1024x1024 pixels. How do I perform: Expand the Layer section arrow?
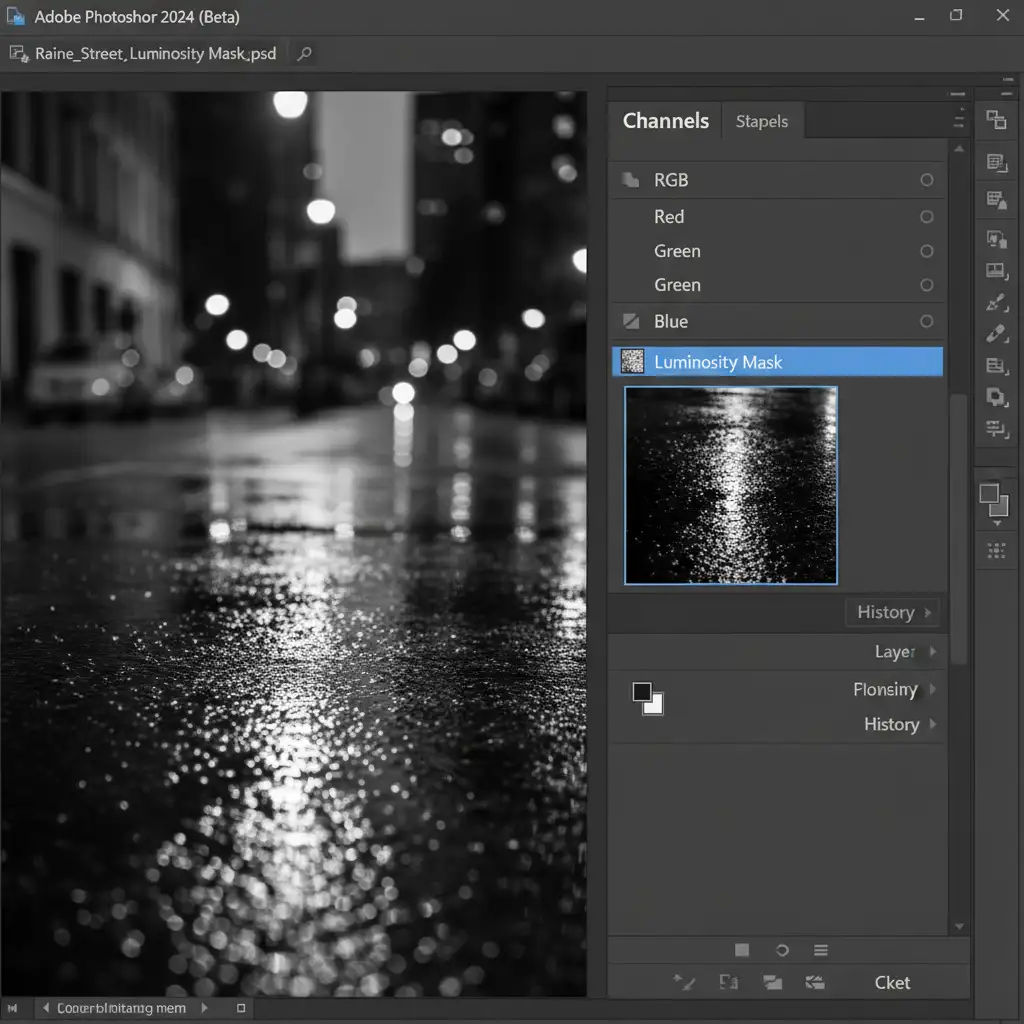pyautogui.click(x=933, y=652)
